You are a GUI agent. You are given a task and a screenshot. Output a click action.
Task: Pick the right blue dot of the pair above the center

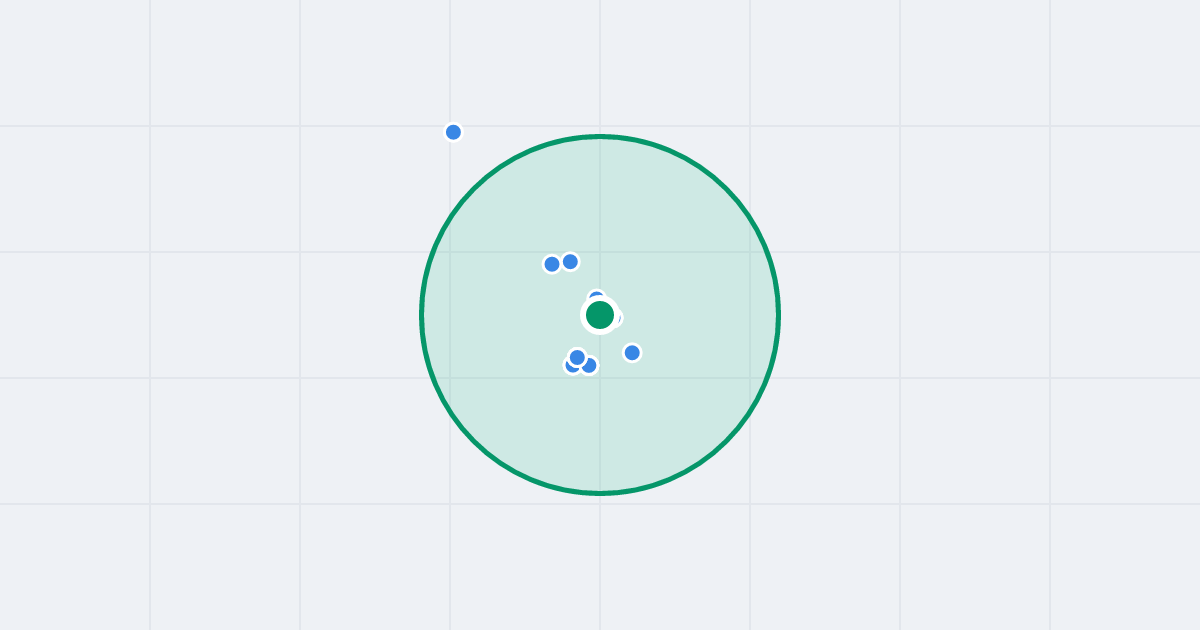click(570, 261)
